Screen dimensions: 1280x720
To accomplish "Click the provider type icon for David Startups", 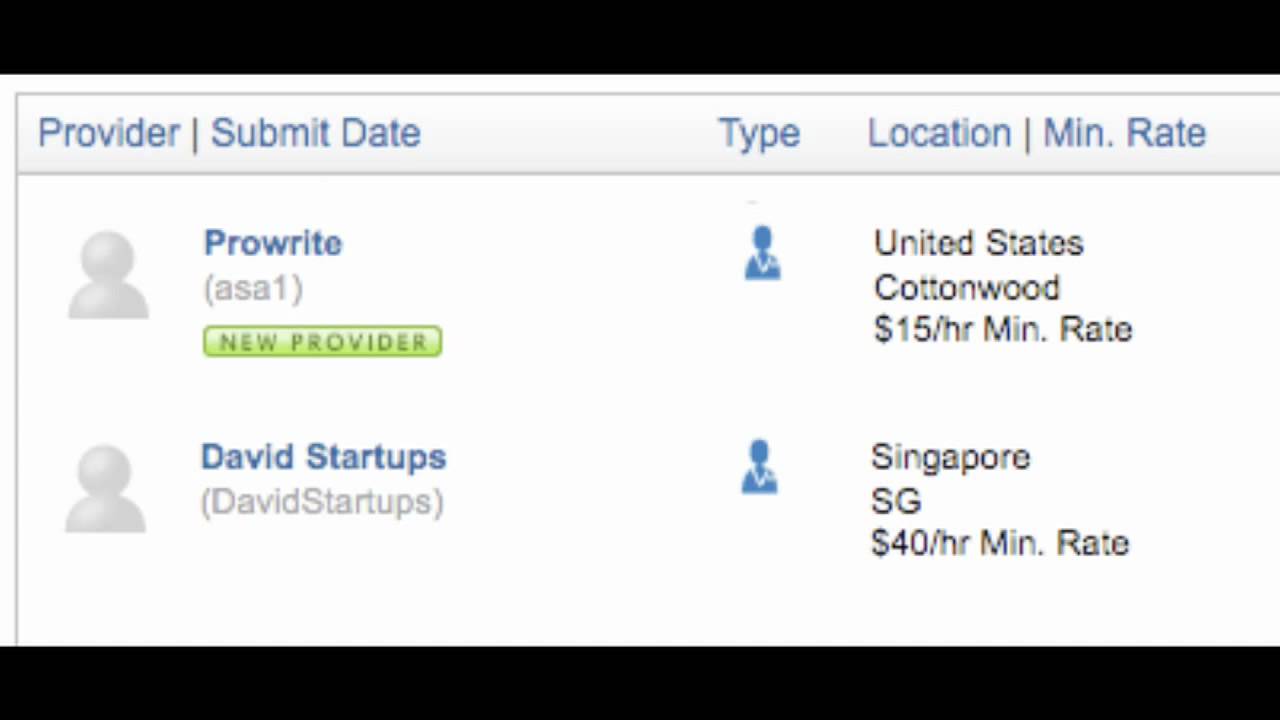I will tap(759, 467).
